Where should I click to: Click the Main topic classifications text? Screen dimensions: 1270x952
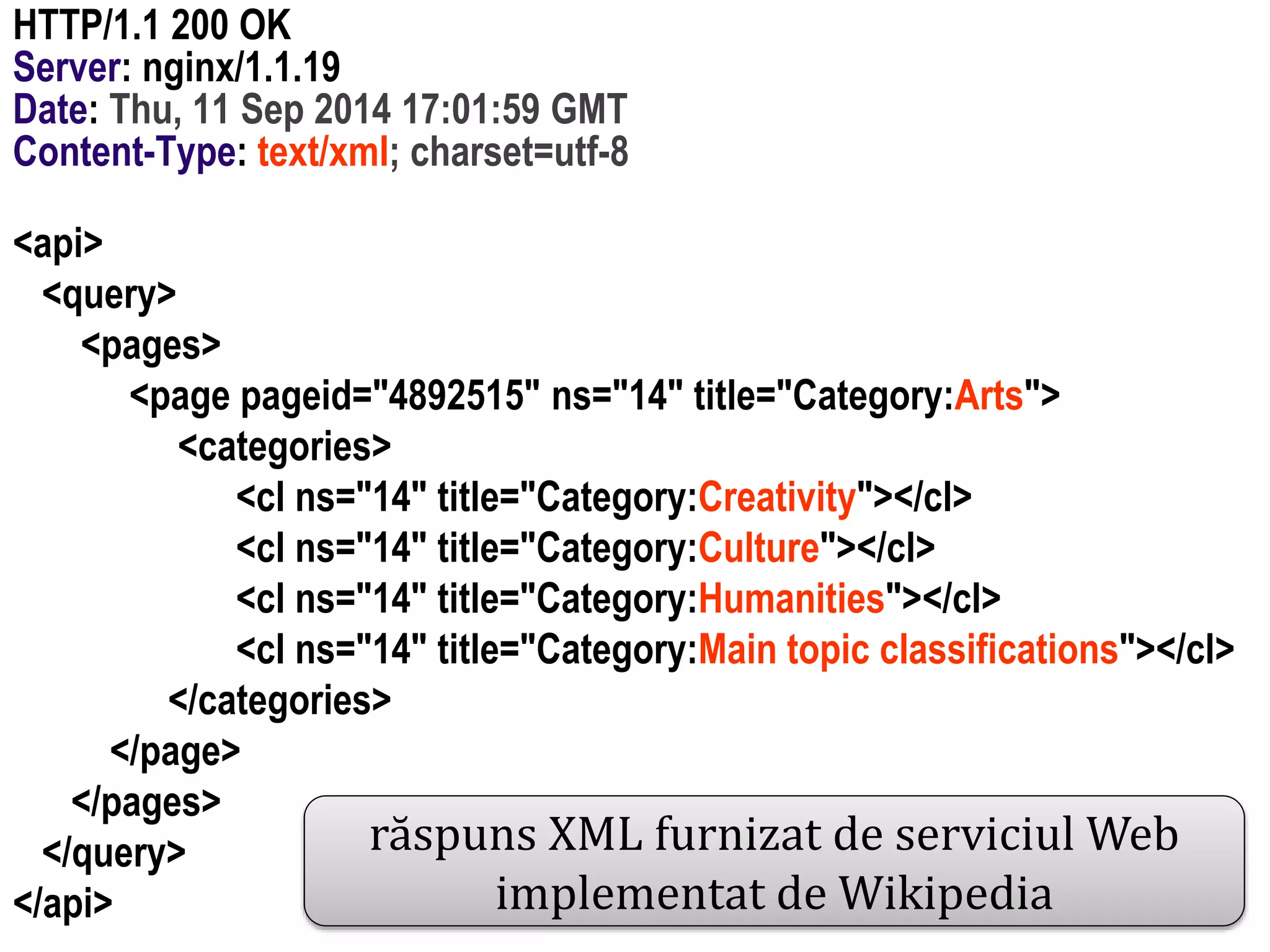pyautogui.click(x=908, y=650)
